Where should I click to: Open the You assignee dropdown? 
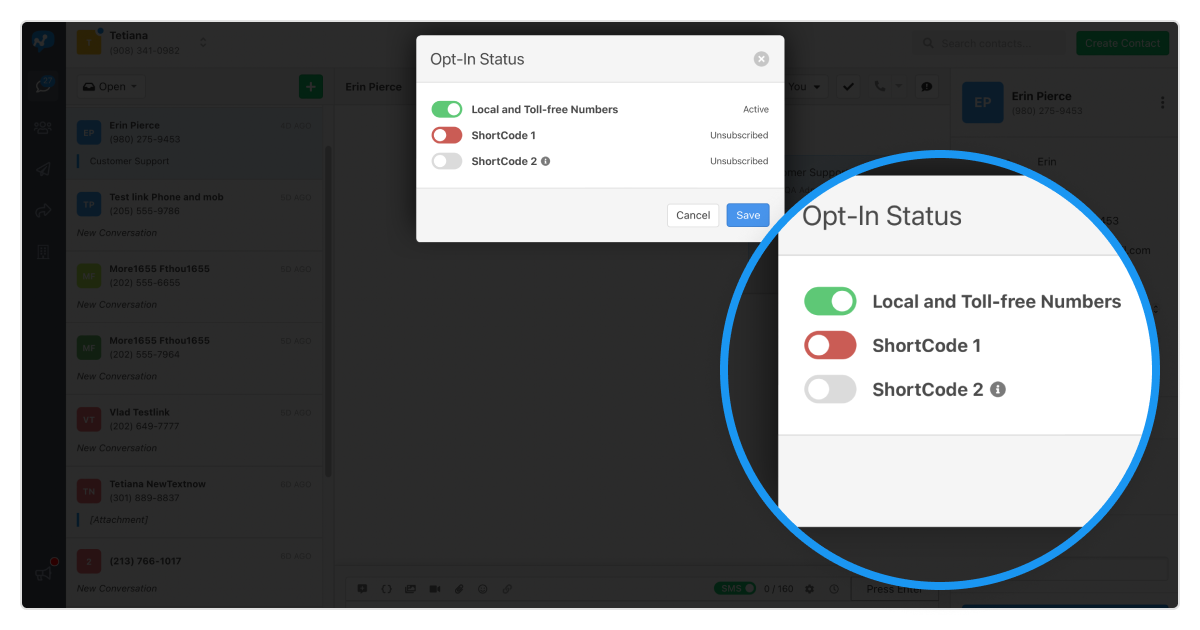[804, 87]
